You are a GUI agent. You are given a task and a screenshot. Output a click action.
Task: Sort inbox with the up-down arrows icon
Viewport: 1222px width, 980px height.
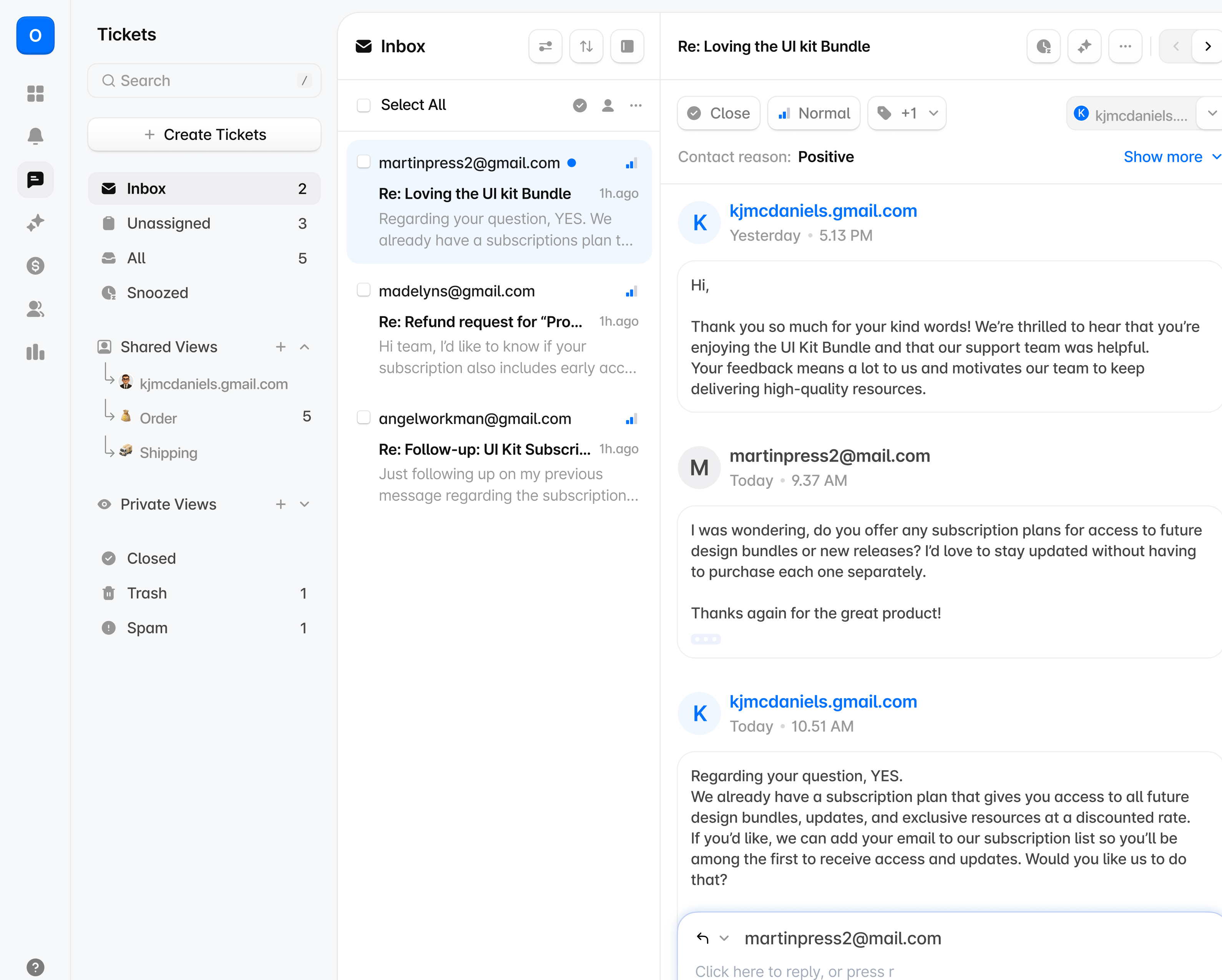coord(586,47)
